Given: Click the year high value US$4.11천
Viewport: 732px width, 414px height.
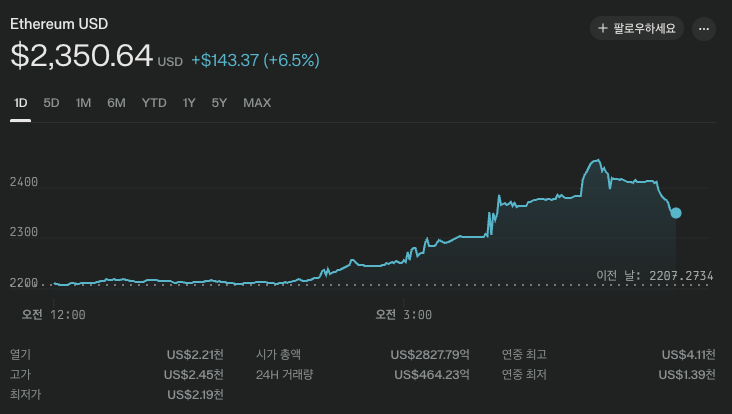Looking at the screenshot, I should point(688,355).
